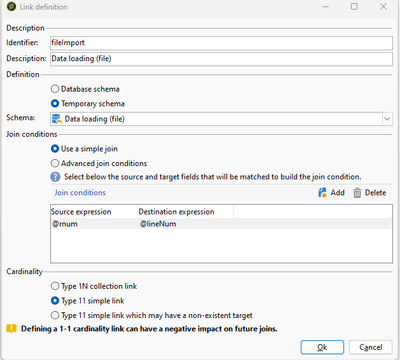The image size is (400, 360).
Task: Click into the Identifier input field
Action: point(221,43)
